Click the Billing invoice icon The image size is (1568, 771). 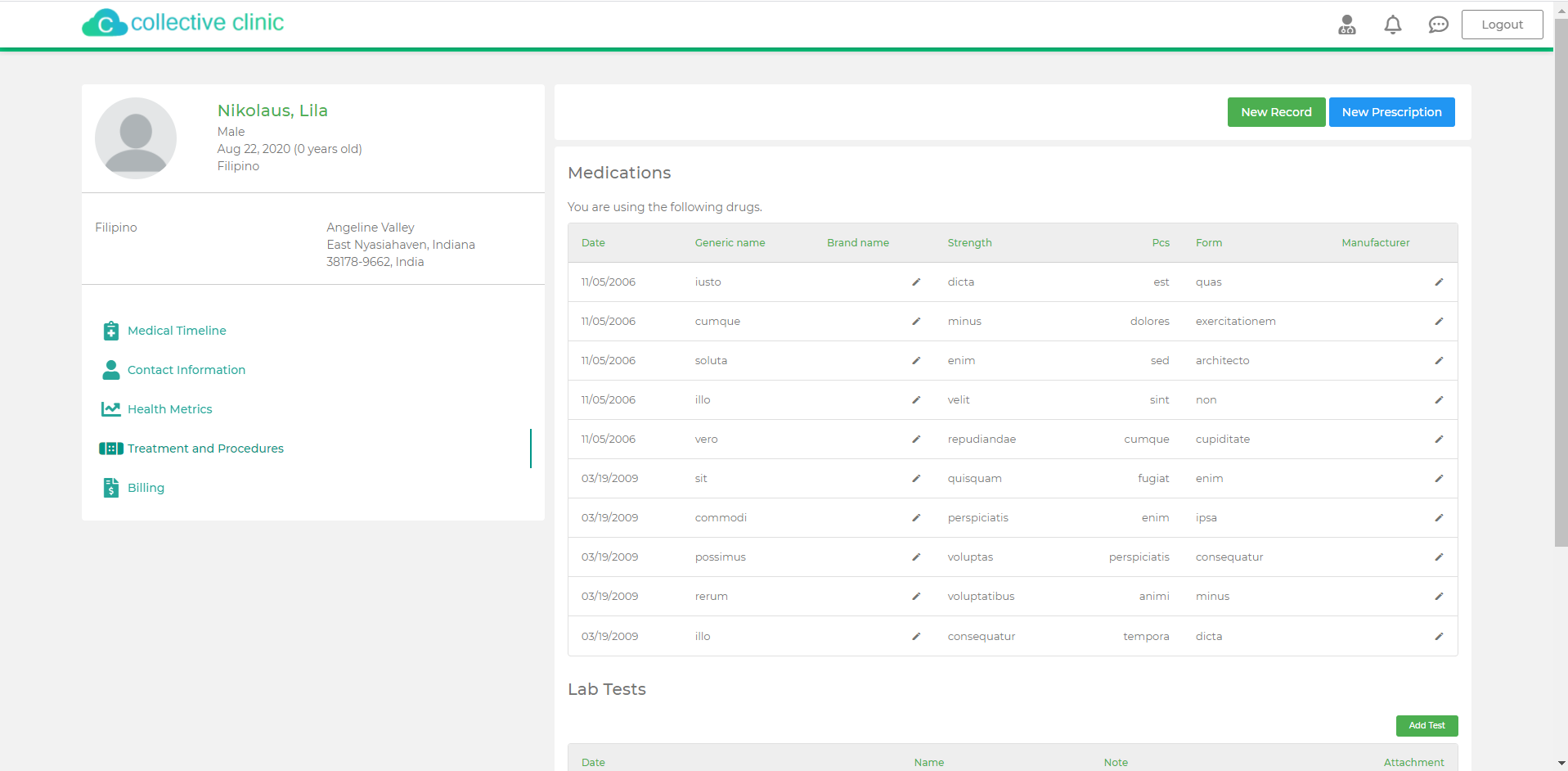coord(111,488)
